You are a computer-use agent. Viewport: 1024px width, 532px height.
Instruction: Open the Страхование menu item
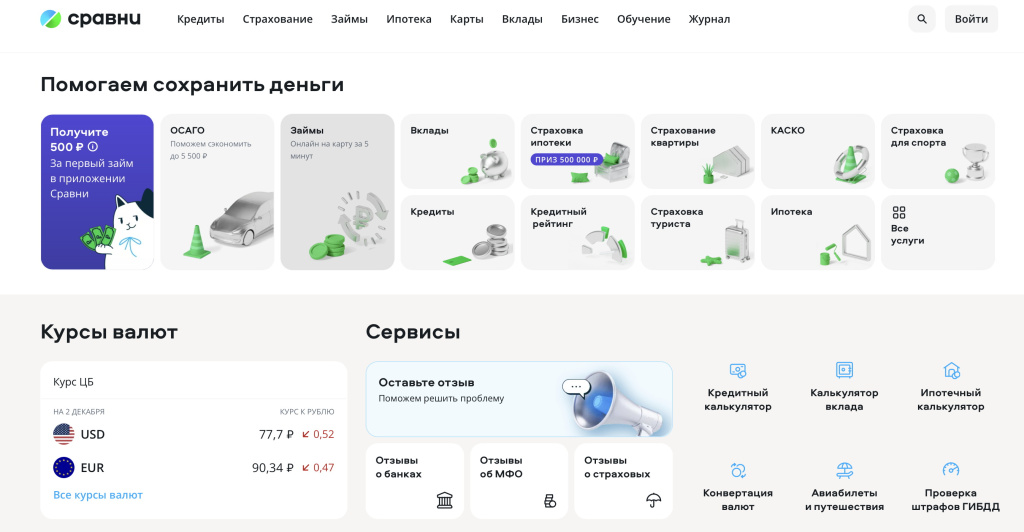[278, 19]
